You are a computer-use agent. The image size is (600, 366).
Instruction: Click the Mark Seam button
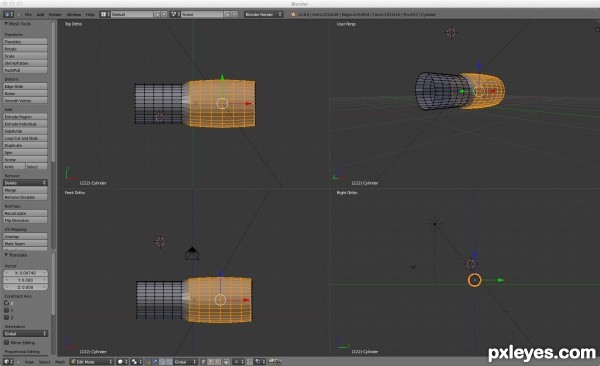[x=25, y=243]
